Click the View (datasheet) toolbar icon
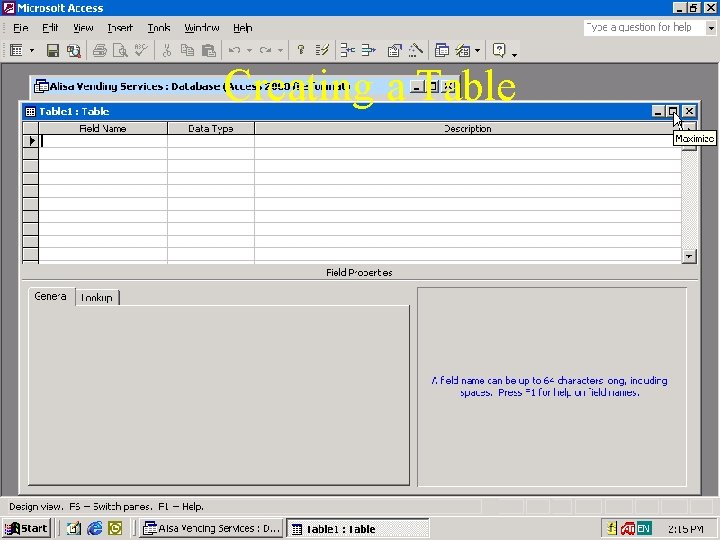Image resolution: width=720 pixels, height=540 pixels. click(16, 51)
